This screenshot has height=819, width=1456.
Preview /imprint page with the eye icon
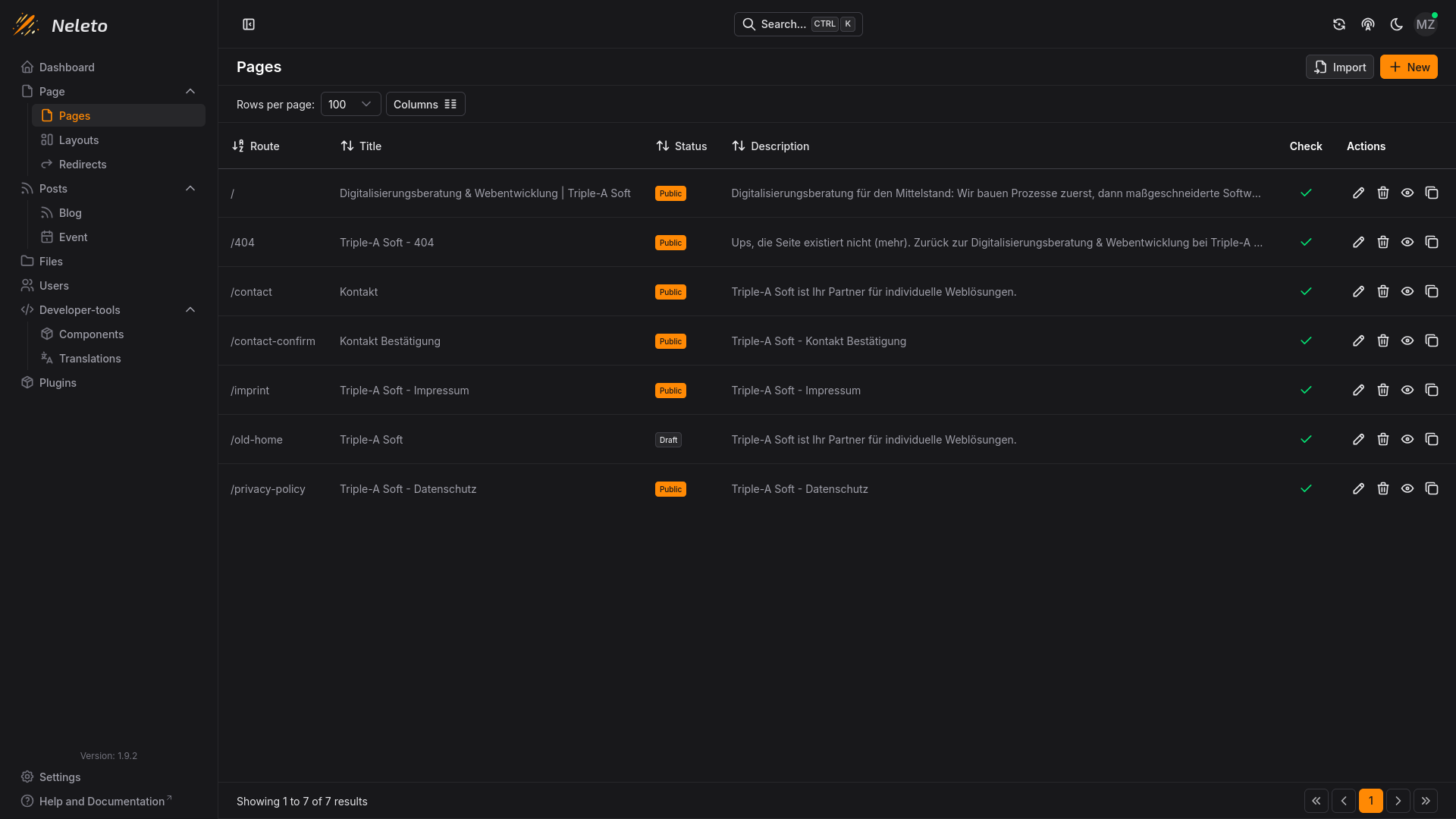tap(1407, 390)
